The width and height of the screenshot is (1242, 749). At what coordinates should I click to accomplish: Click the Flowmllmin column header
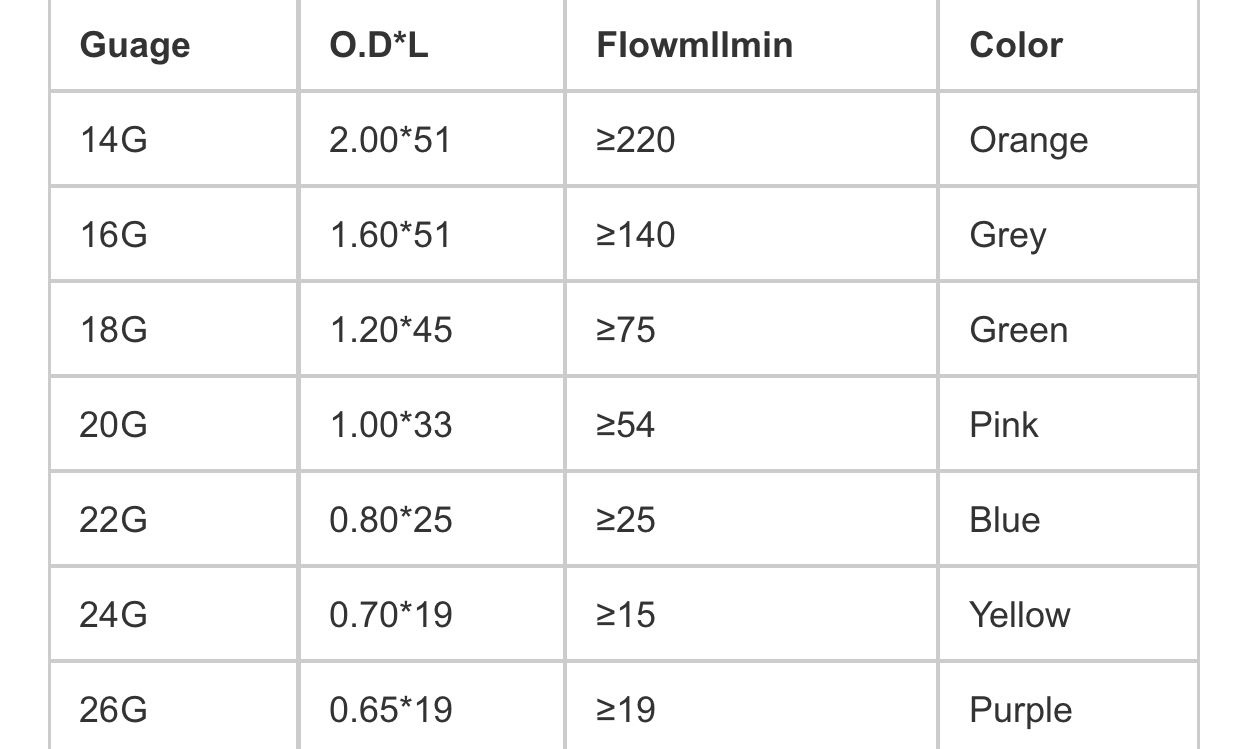click(694, 45)
